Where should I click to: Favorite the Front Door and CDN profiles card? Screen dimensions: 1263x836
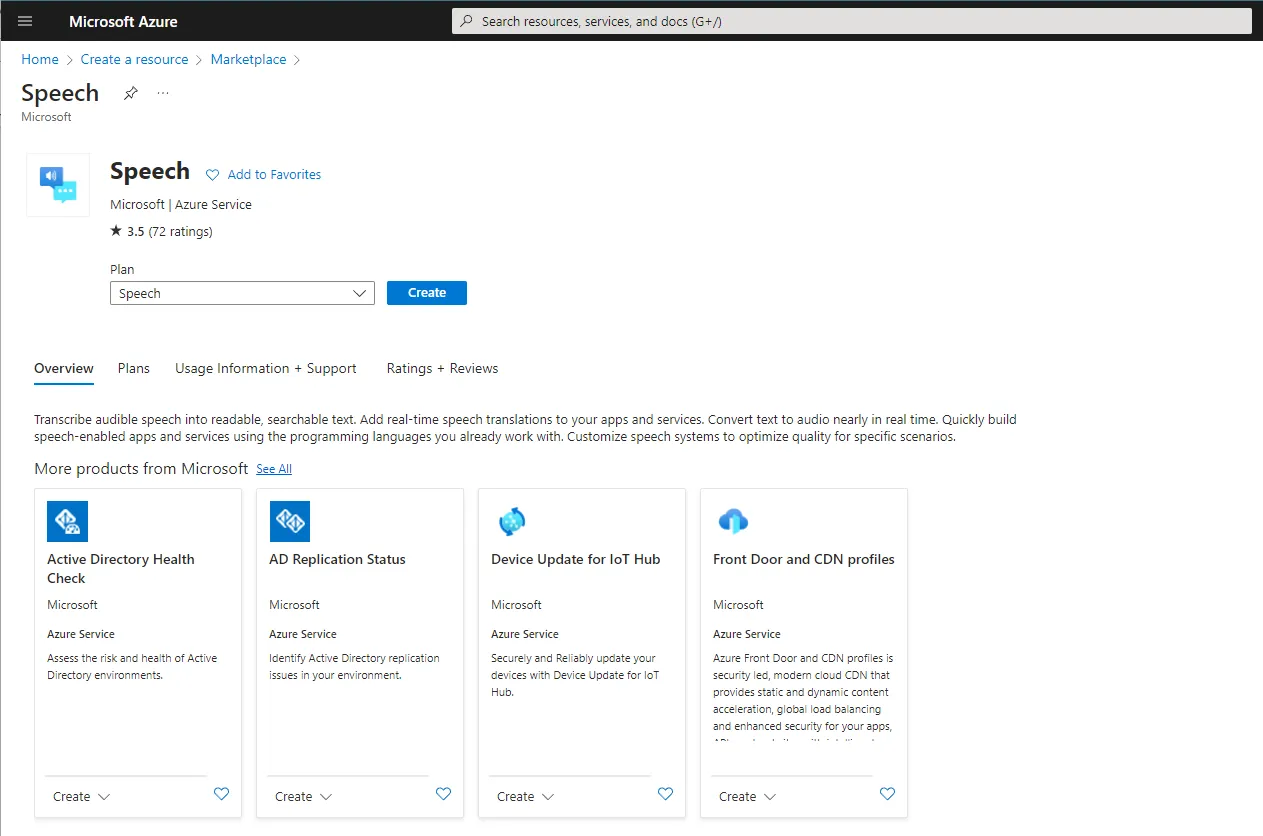point(888,794)
